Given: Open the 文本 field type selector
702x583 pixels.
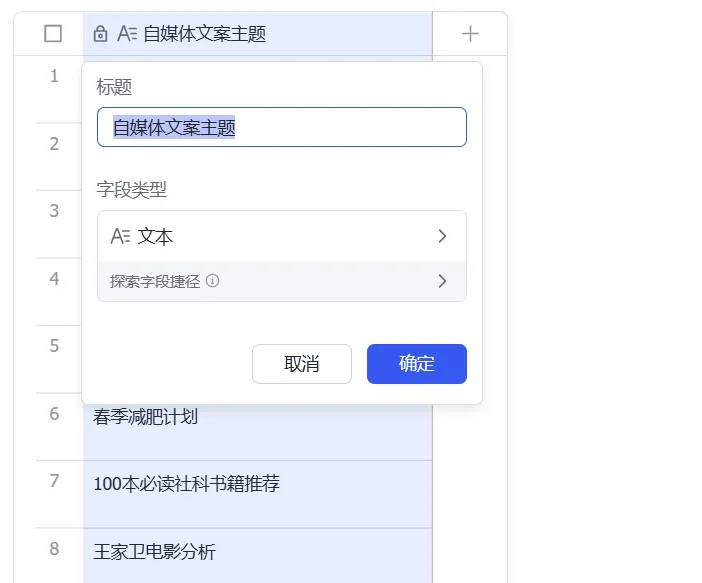Looking at the screenshot, I should 282,236.
